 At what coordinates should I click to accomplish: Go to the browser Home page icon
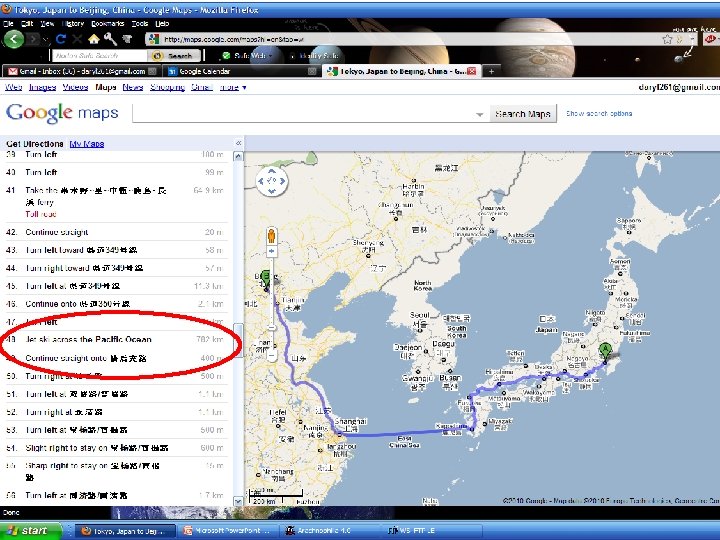pyautogui.click(x=94, y=39)
